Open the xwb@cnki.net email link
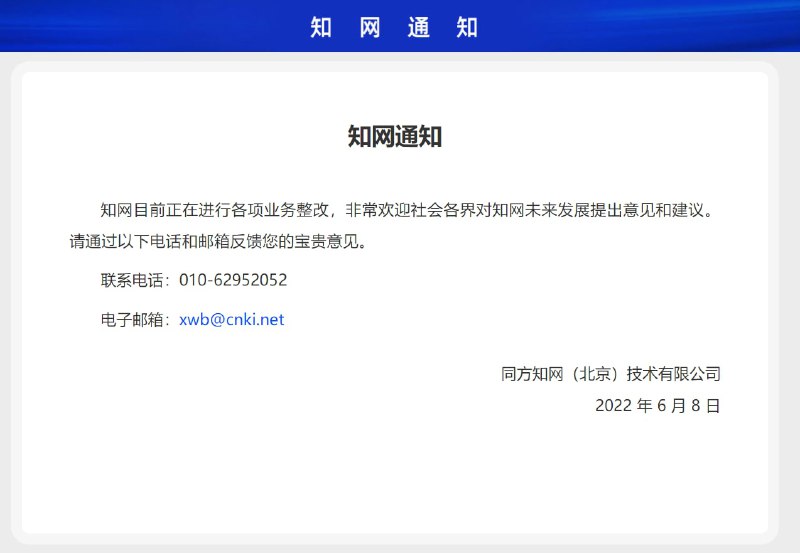 click(x=232, y=320)
